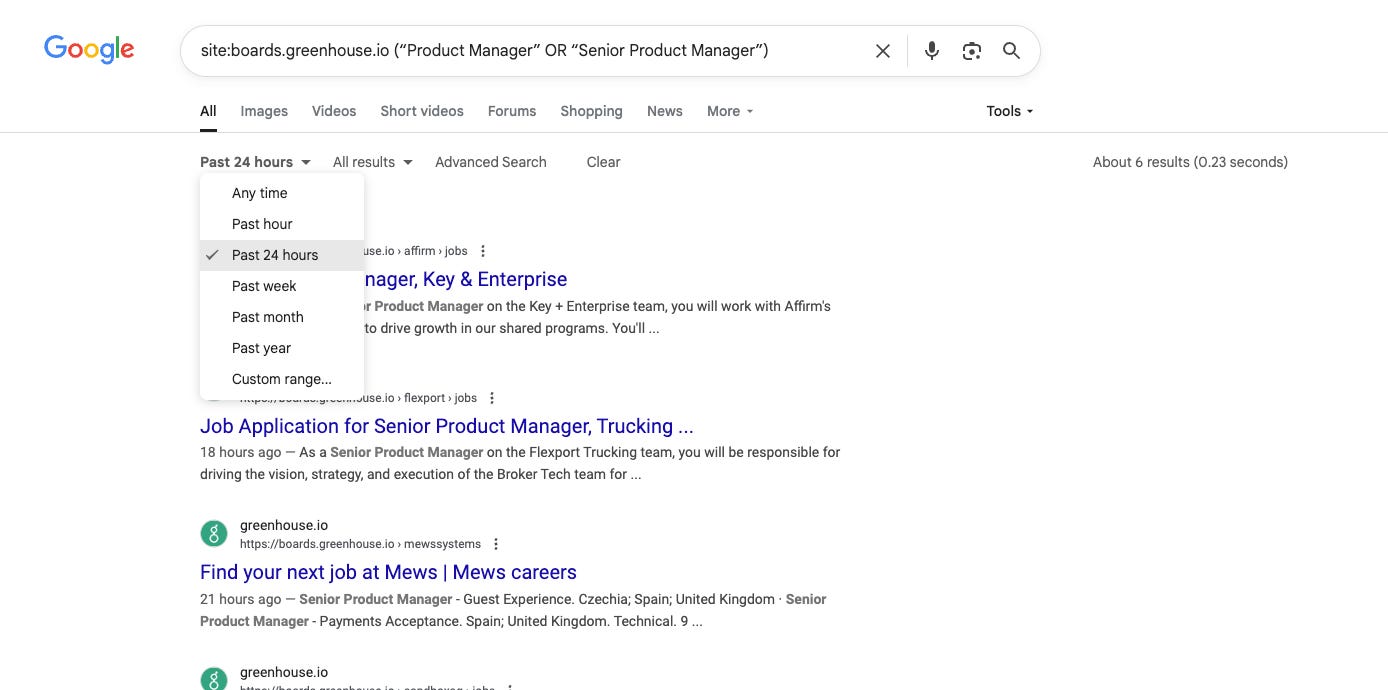The image size is (1388, 690).
Task: Select checked Past 24 hours option
Action: pyautogui.click(x=282, y=255)
